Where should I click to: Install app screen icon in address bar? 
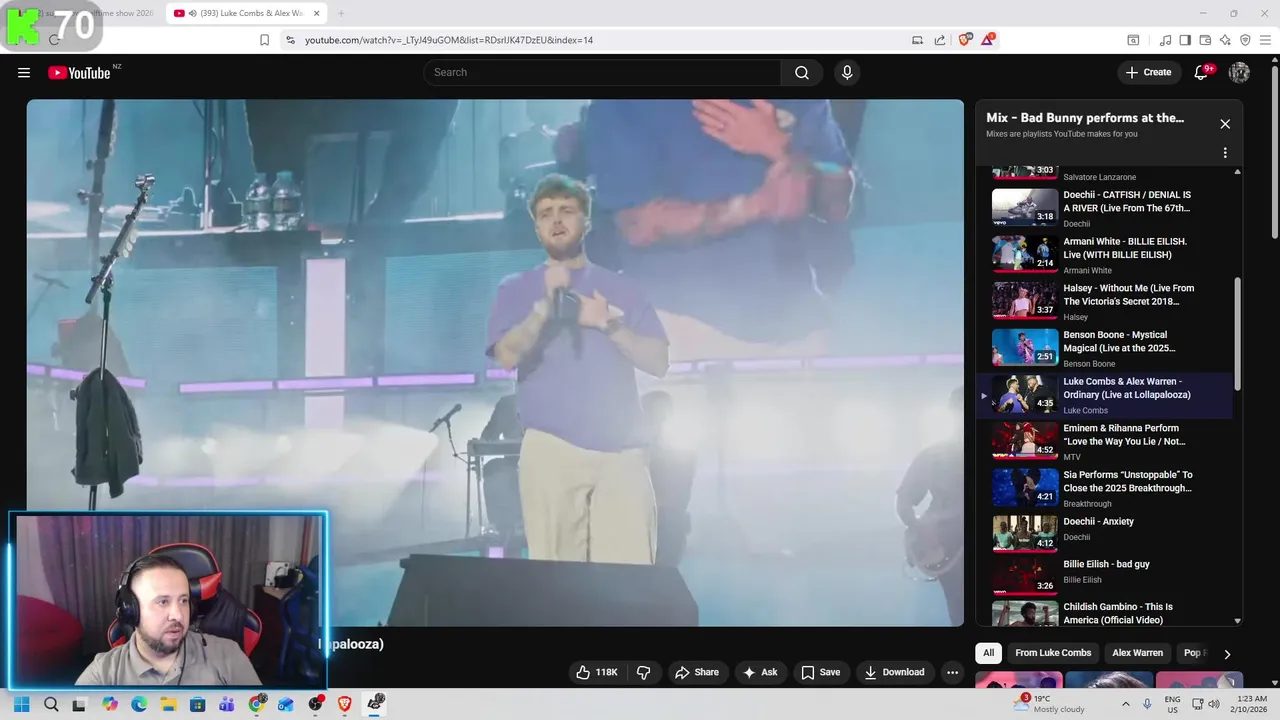pos(917,40)
